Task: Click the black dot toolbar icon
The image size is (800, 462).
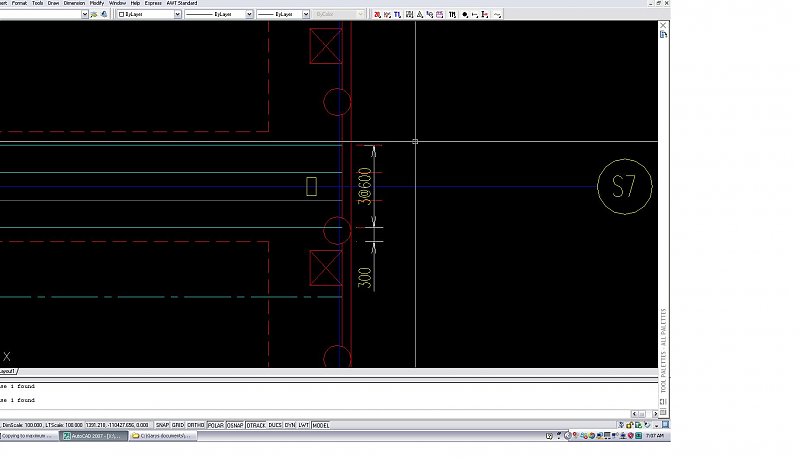Action: pyautogui.click(x=465, y=15)
